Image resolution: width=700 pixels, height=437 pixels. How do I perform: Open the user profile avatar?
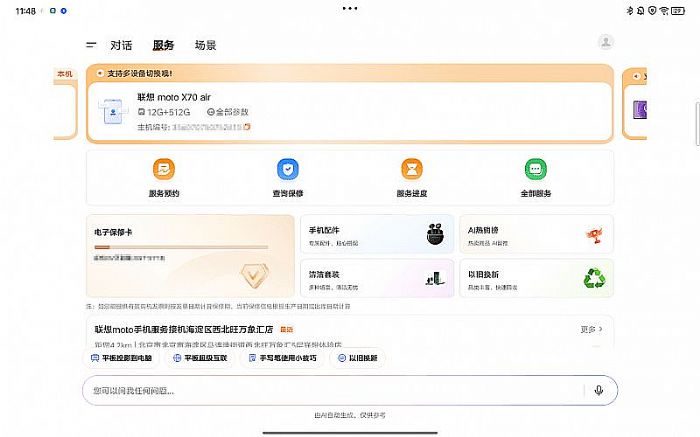tap(605, 42)
